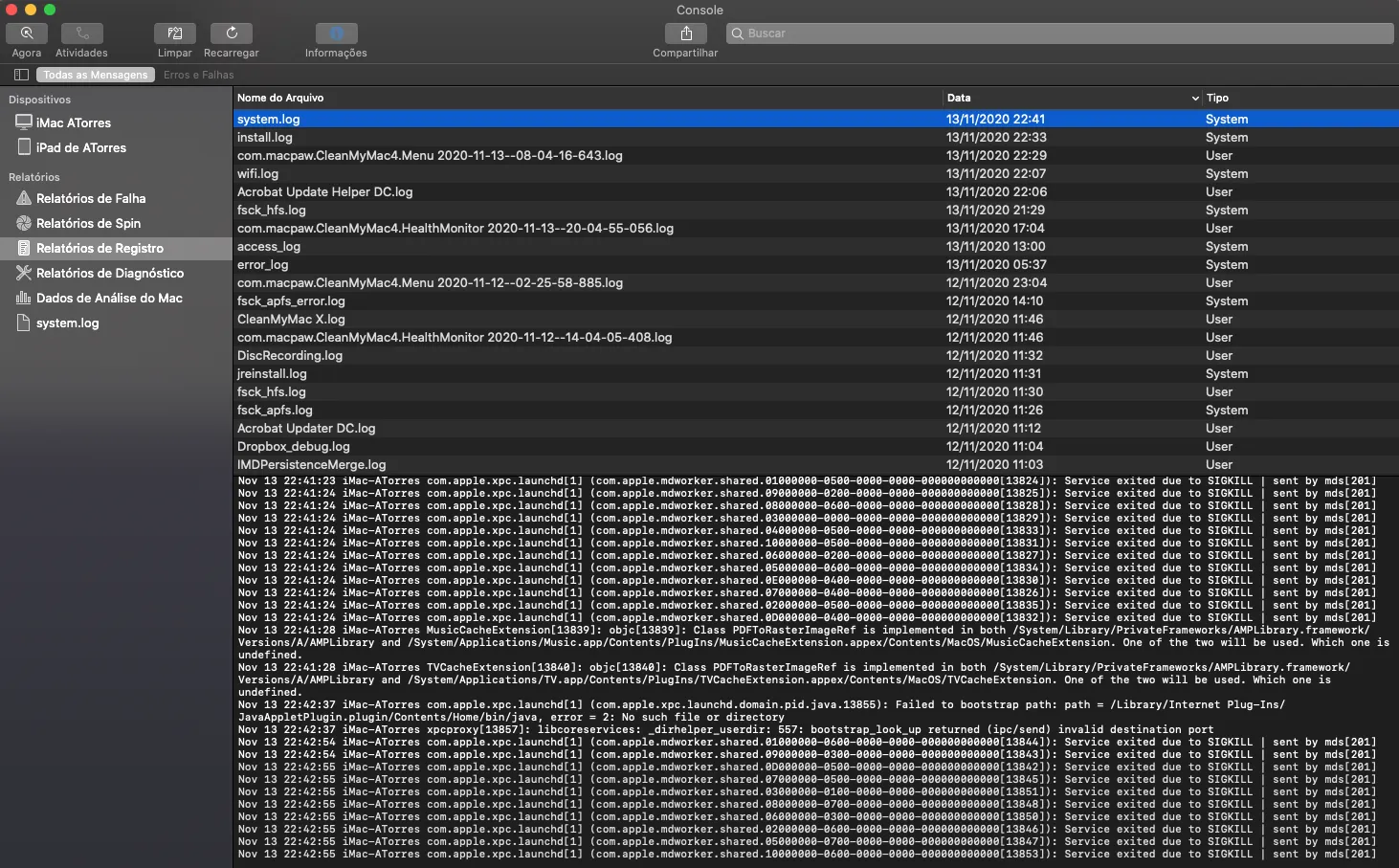Open Relatórios de Falha in sidebar

(x=91, y=198)
